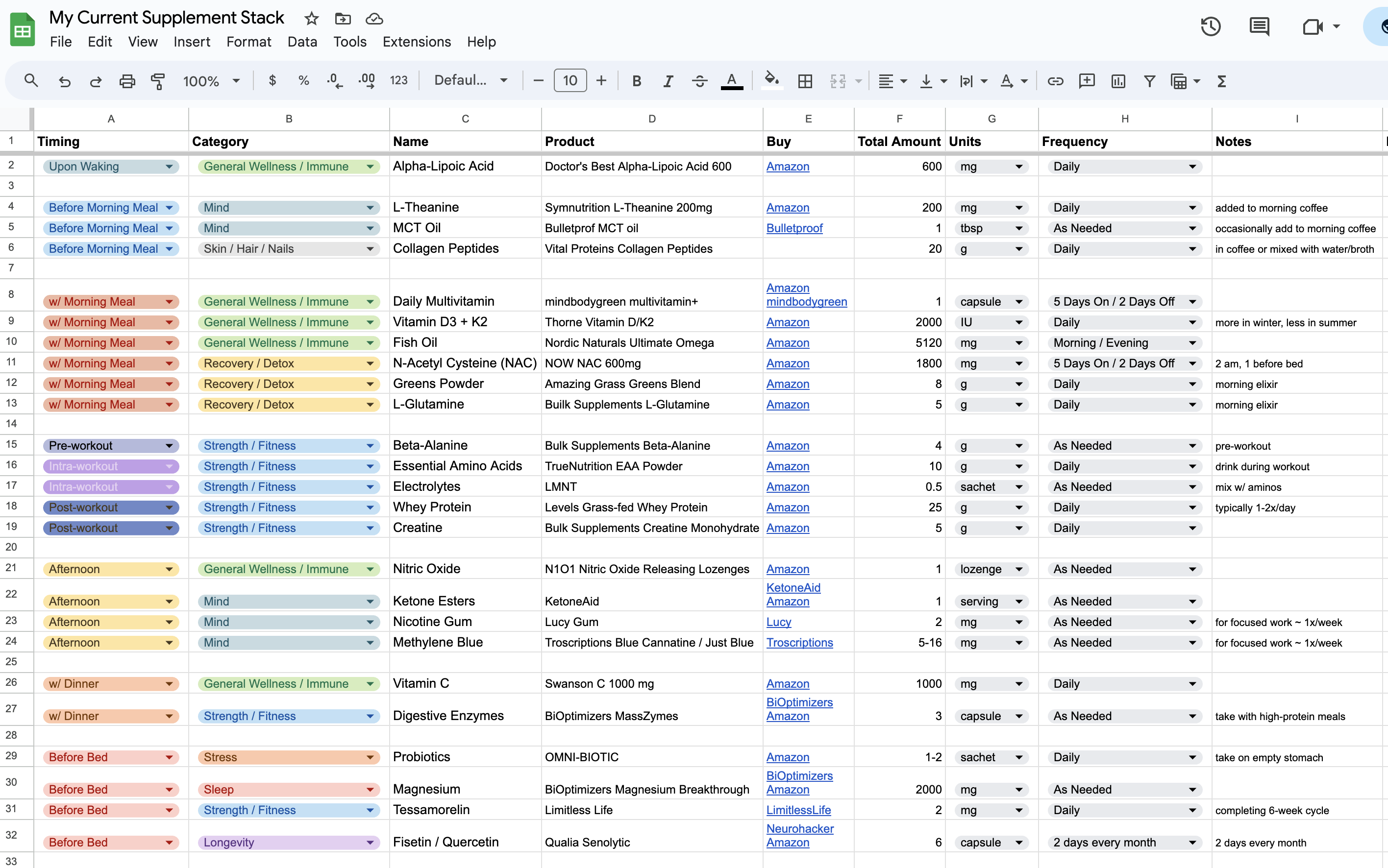Open the fill color paint bucket

point(771,80)
